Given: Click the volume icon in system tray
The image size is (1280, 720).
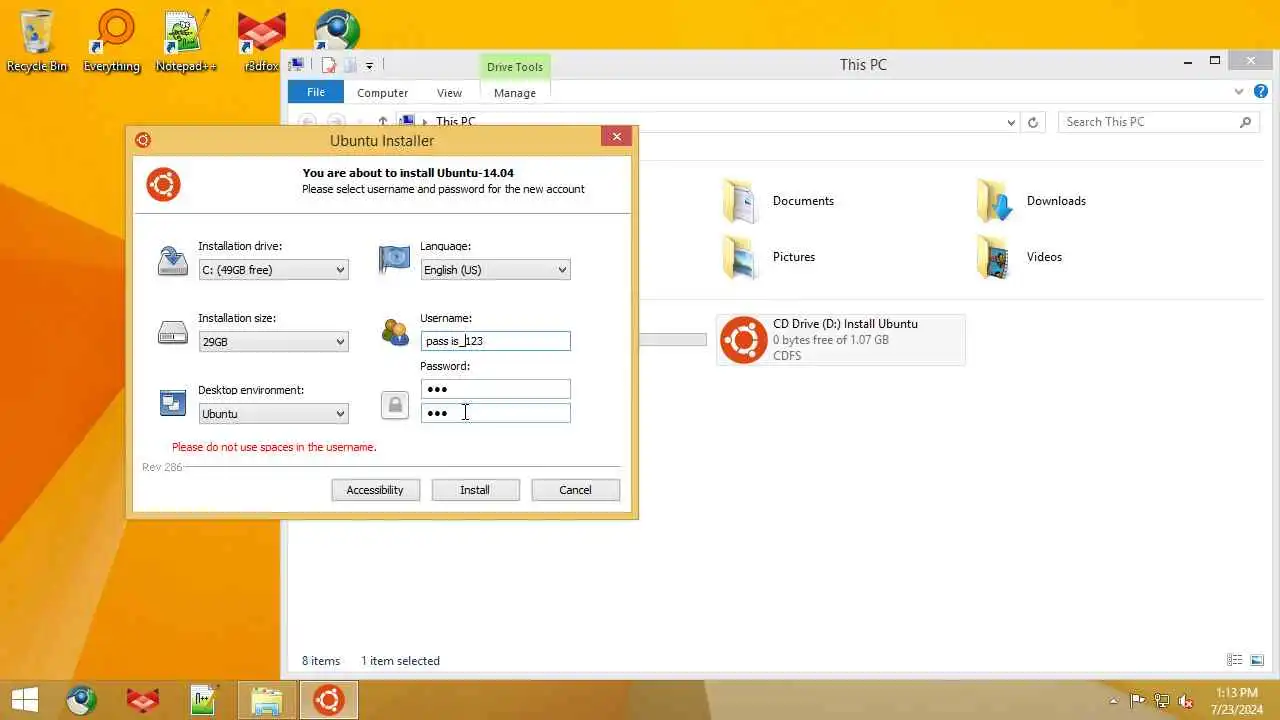Looking at the screenshot, I should [x=1186, y=701].
